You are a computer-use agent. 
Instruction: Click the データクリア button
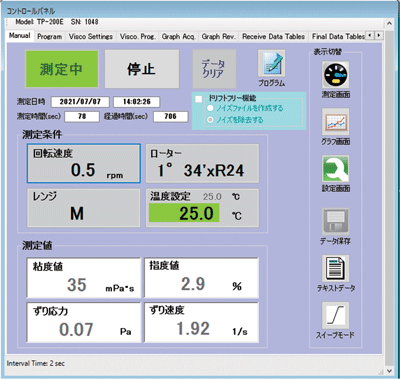coord(214,69)
